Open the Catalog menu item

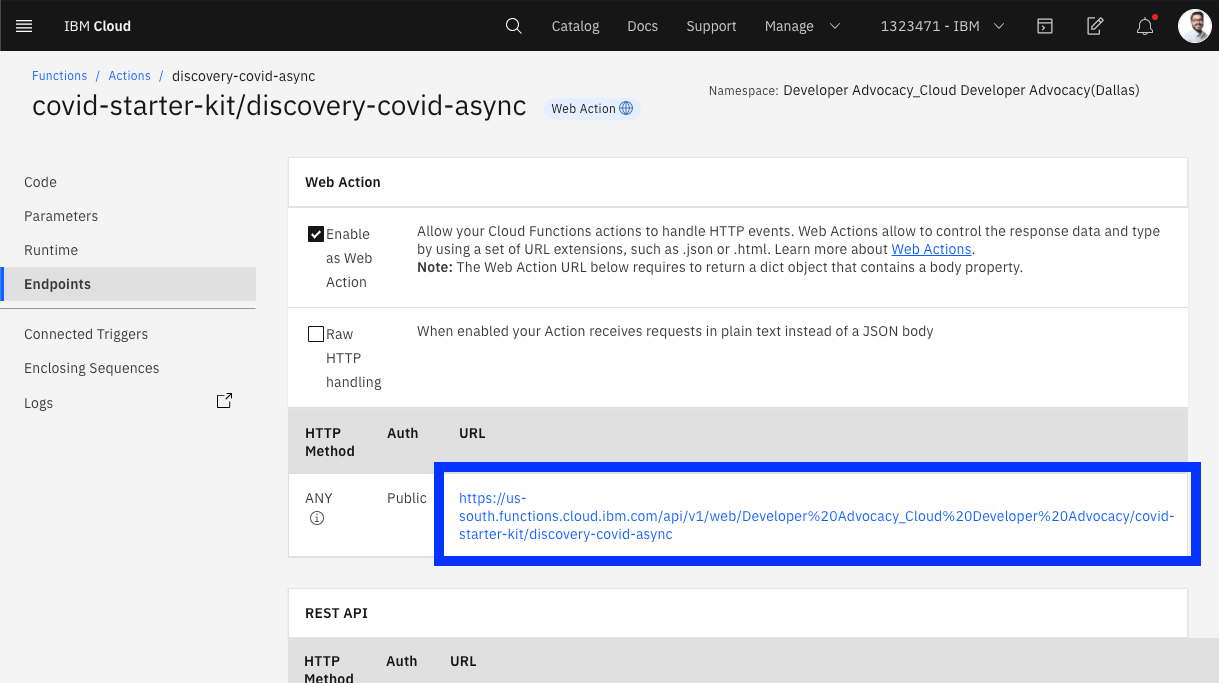(576, 26)
